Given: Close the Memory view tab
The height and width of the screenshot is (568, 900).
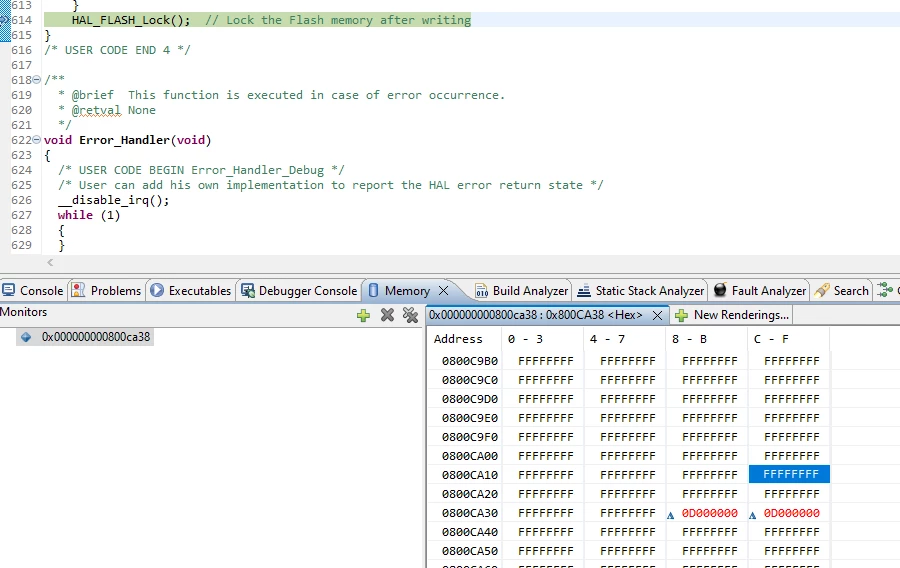Looking at the screenshot, I should [444, 291].
